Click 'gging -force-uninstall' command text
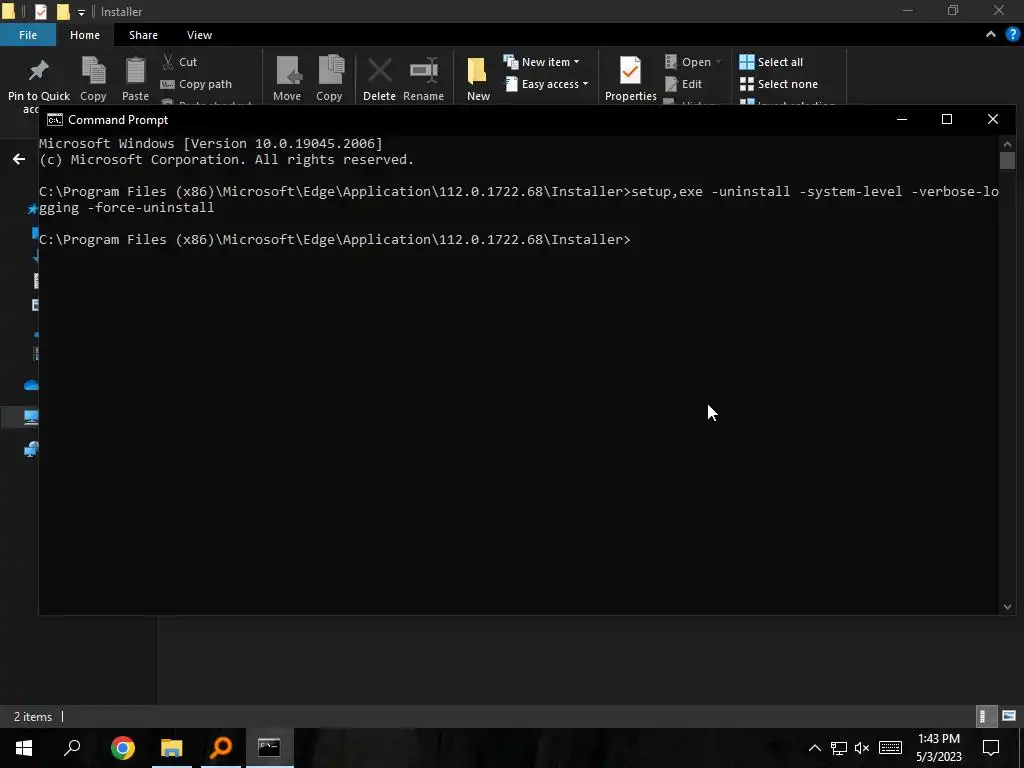This screenshot has width=1024, height=768. (x=127, y=208)
